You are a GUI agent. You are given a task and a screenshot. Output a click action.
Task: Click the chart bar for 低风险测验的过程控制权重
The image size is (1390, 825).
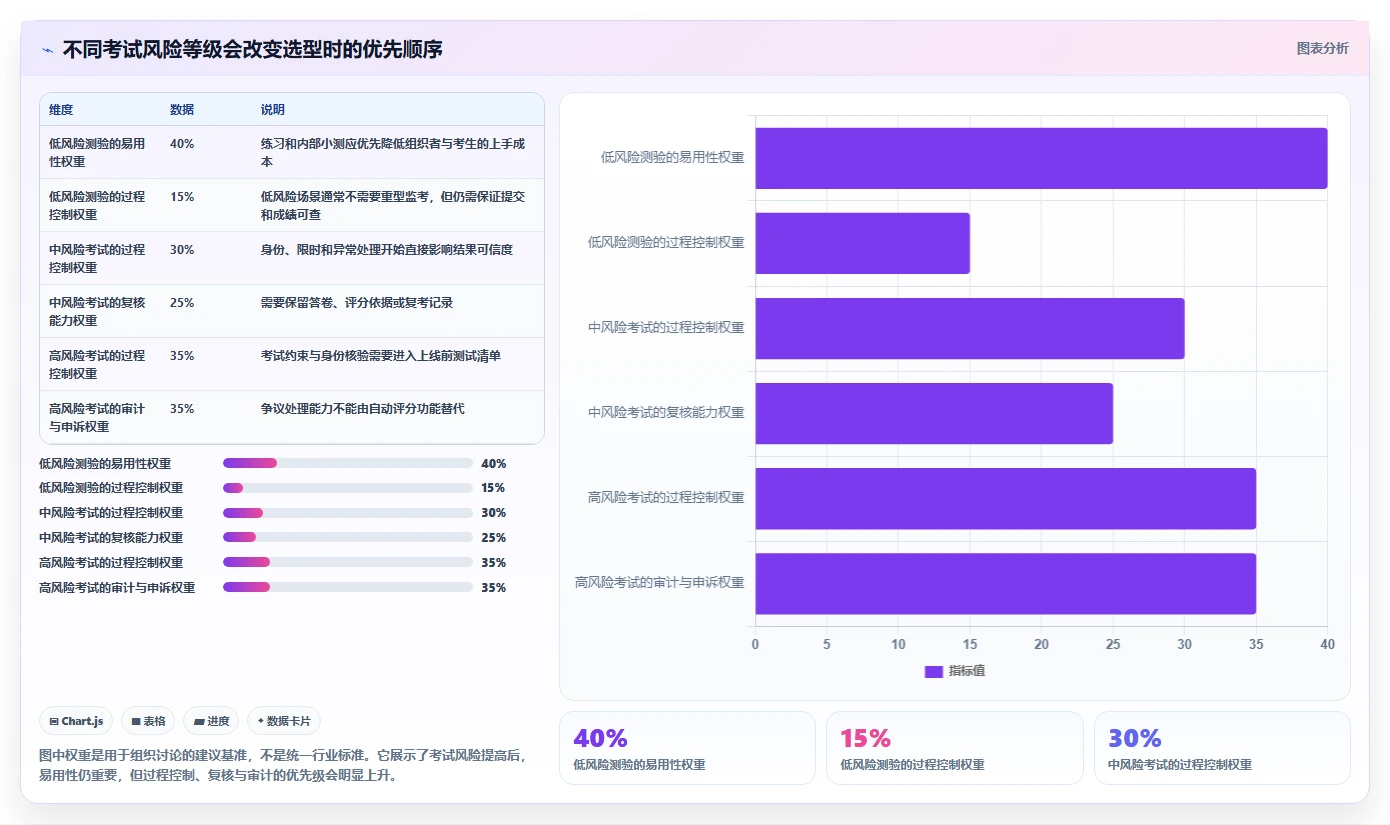click(x=862, y=243)
